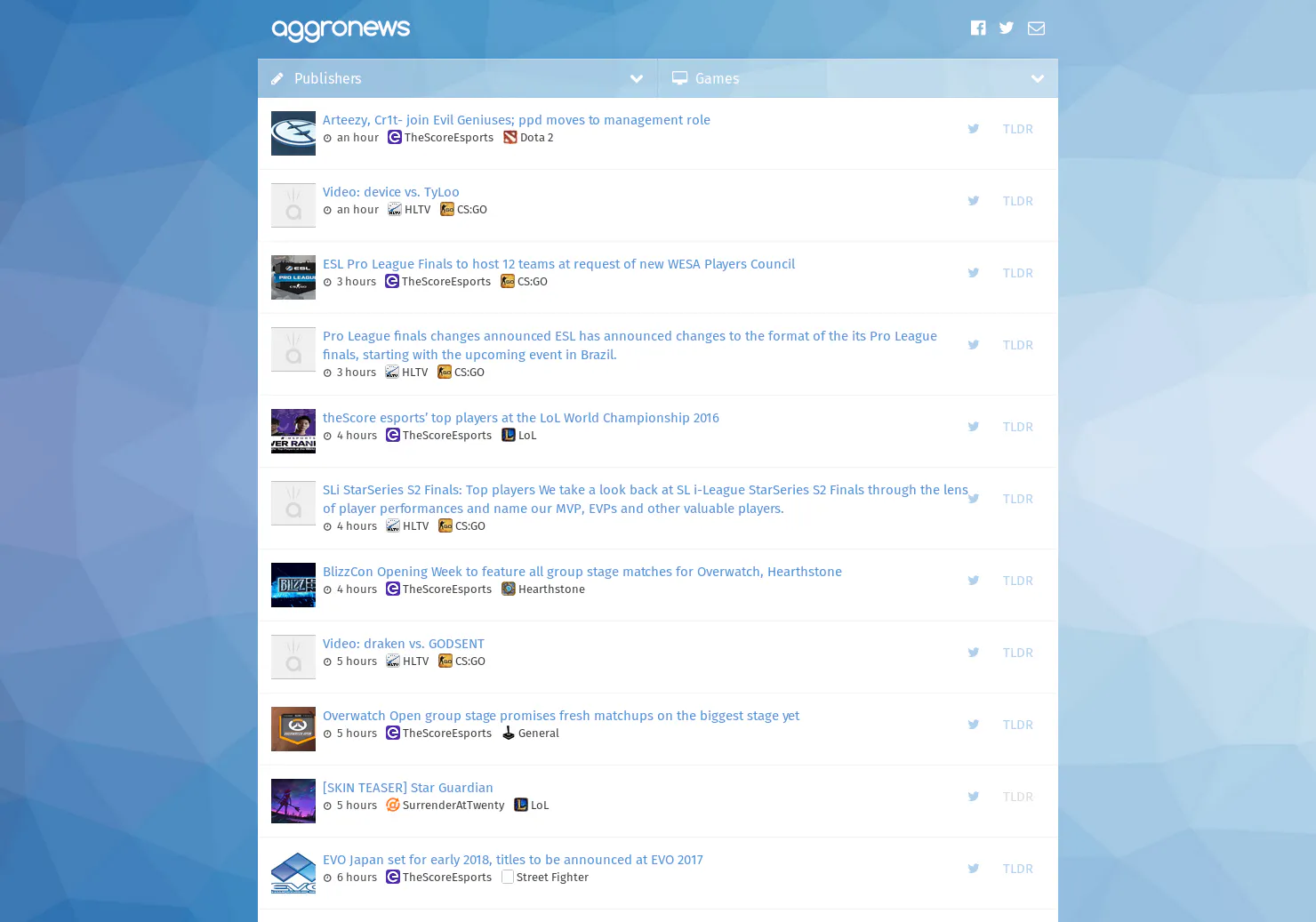Open BlizzCon Opening Week headline

[582, 572]
